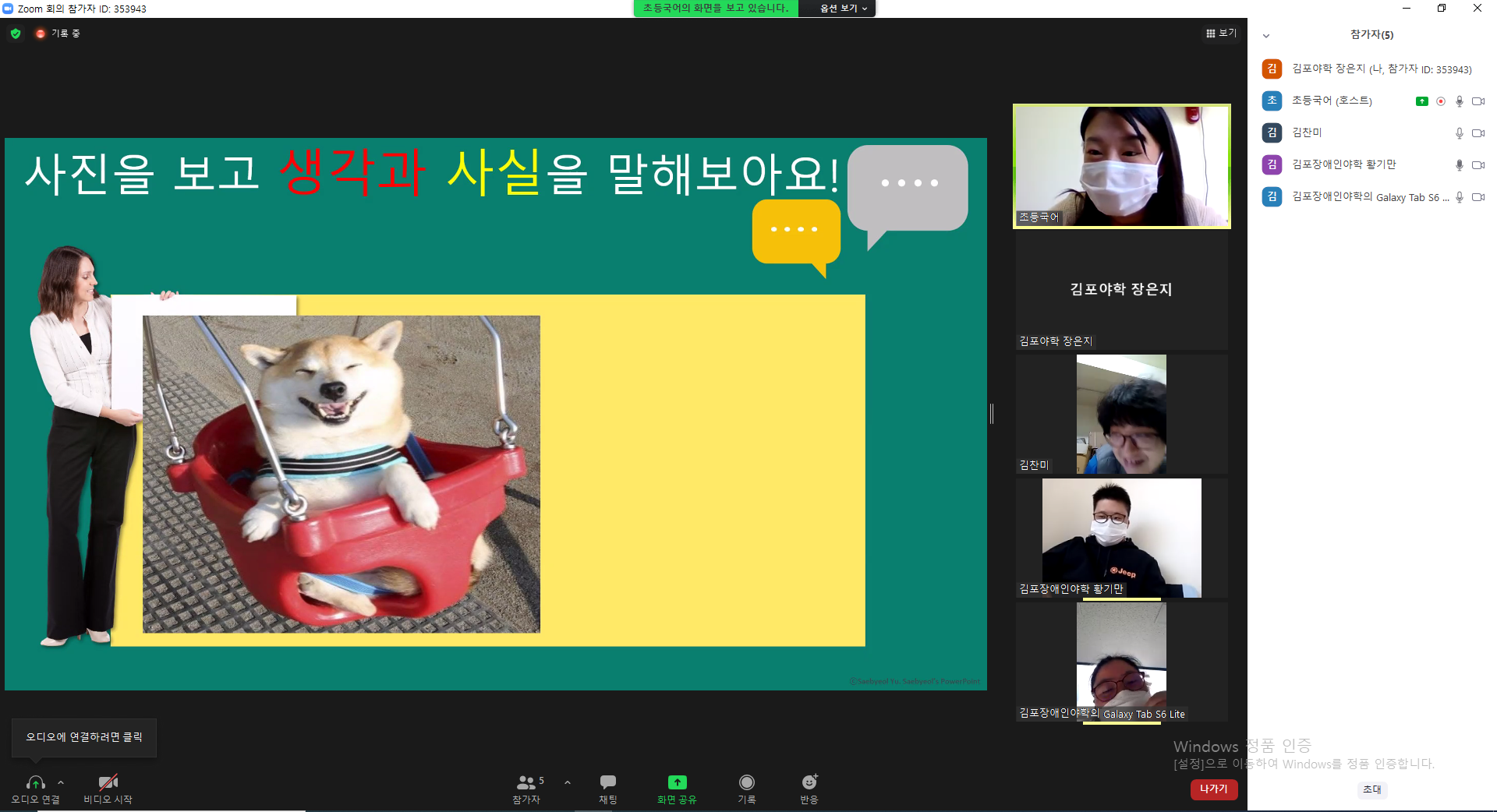Click the 초대 invite button
Screen dimensions: 1497x812
(1372, 789)
